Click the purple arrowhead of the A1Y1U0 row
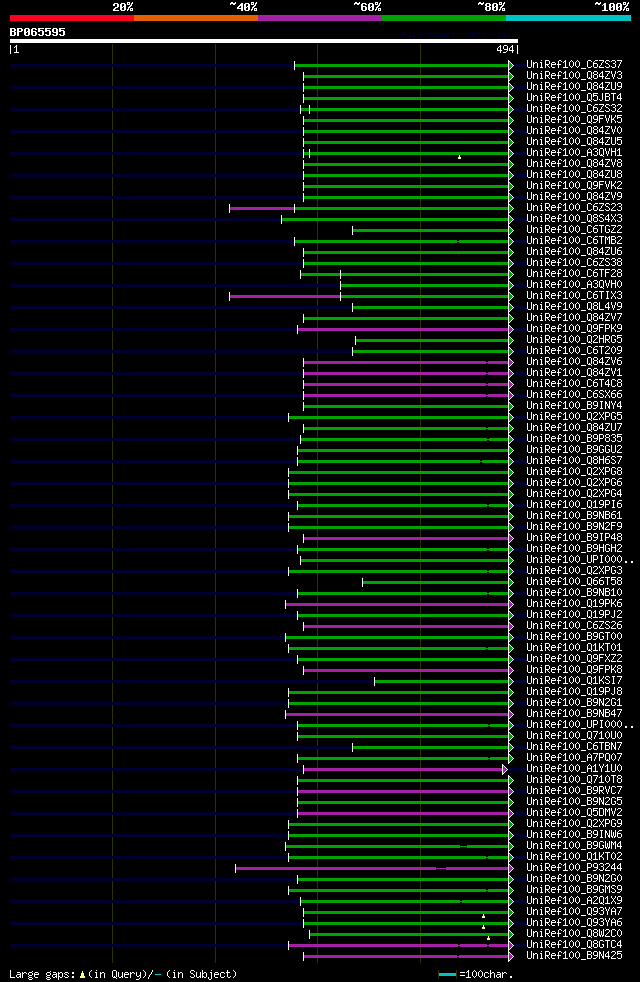Image resolution: width=640 pixels, height=982 pixels. pos(505,770)
